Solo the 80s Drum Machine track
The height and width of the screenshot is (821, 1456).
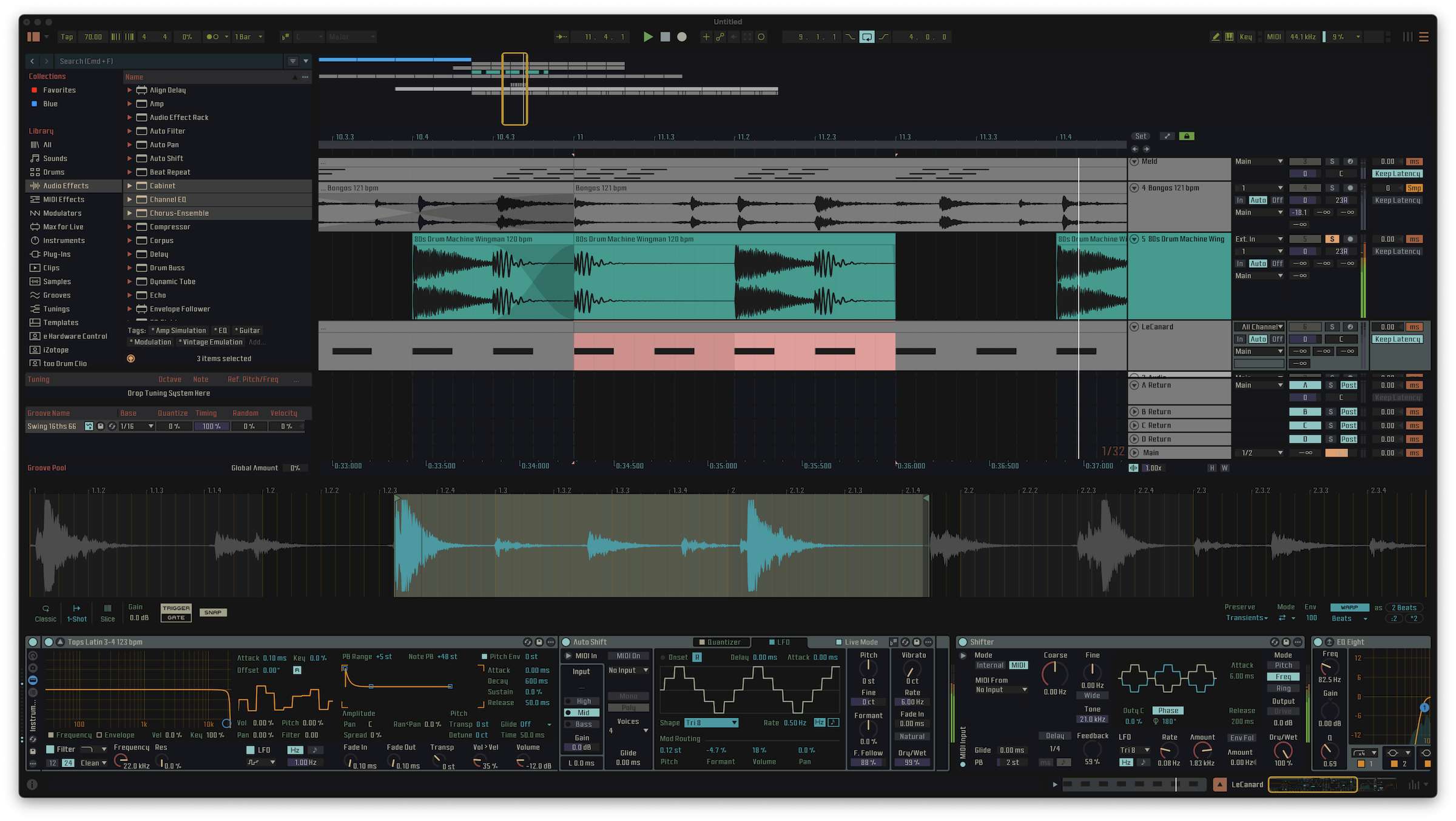pyautogui.click(x=1332, y=239)
